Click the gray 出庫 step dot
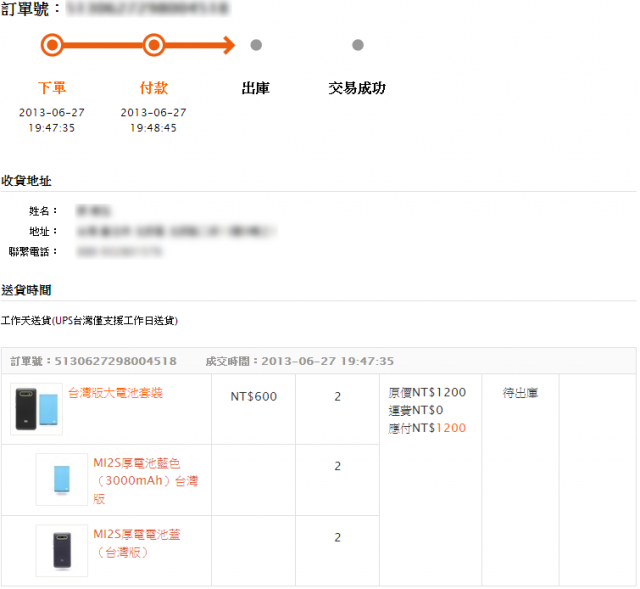 (x=256, y=45)
